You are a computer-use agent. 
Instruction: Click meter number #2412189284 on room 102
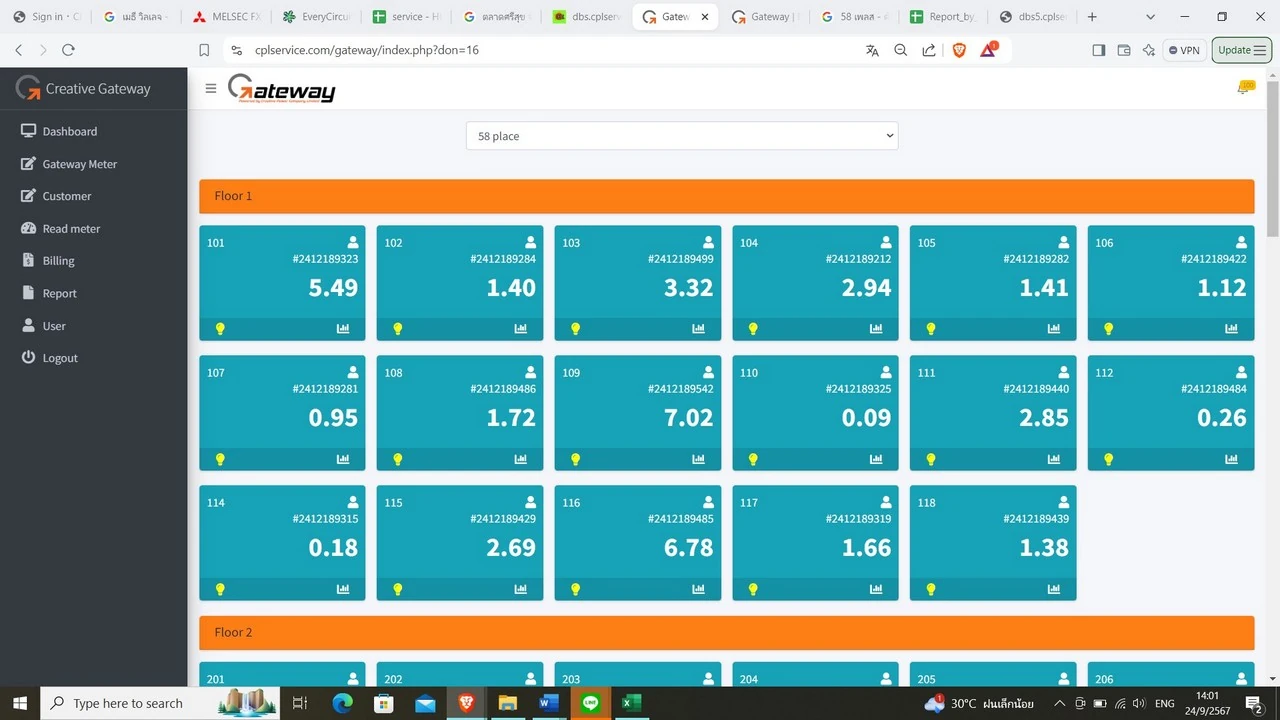(503, 259)
